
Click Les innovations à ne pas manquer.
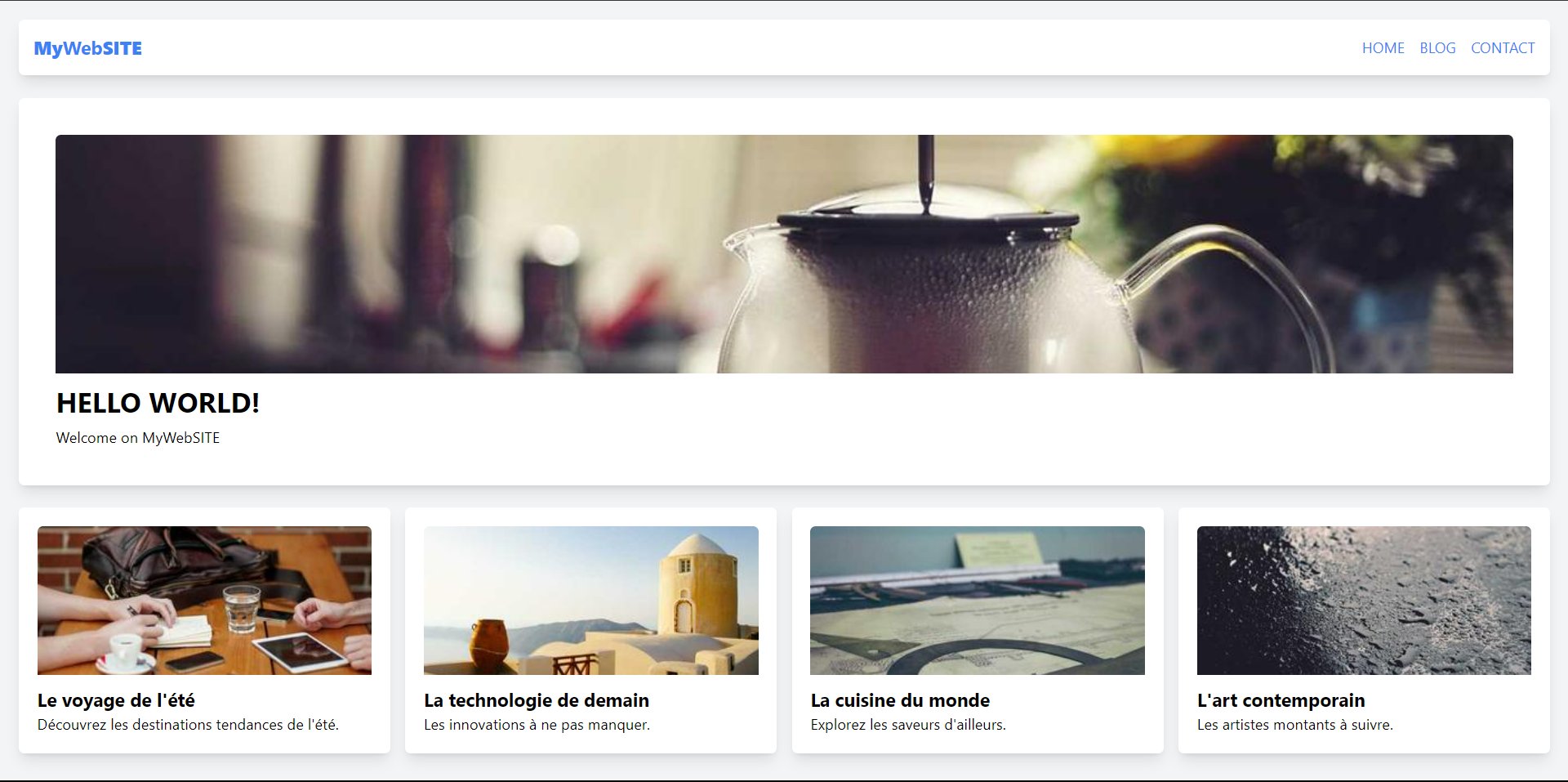[x=537, y=725]
